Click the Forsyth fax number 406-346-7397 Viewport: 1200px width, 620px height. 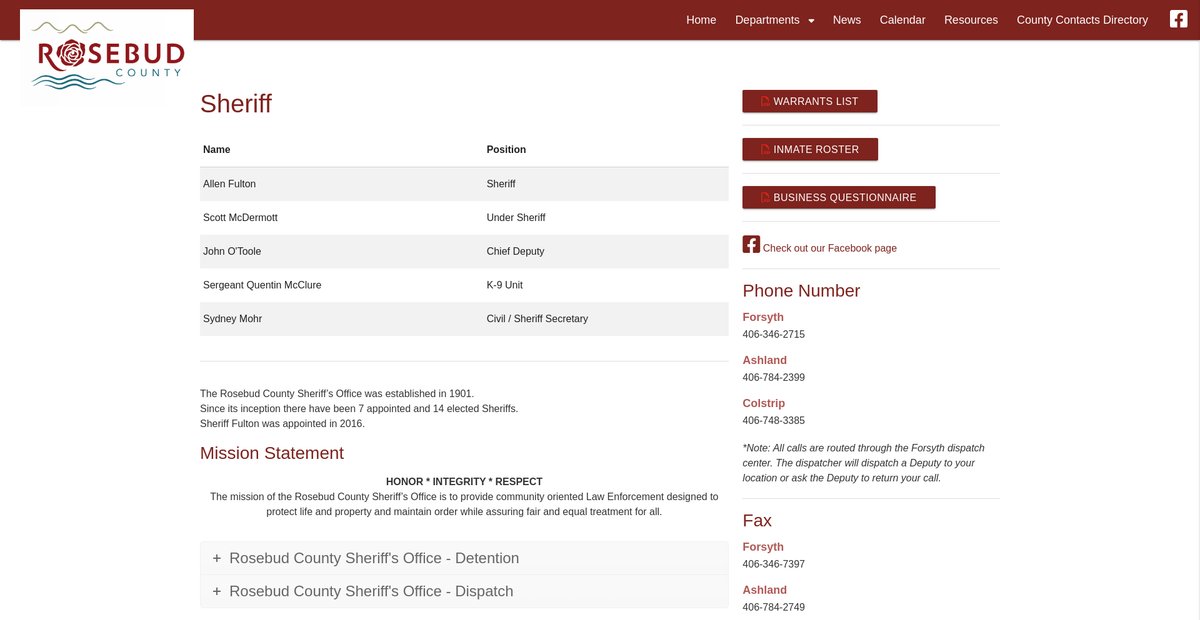774,564
